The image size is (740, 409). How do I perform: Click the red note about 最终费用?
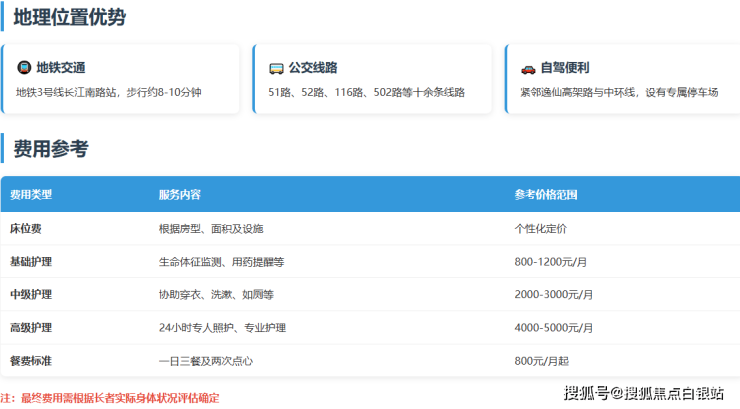pyautogui.click(x=109, y=397)
